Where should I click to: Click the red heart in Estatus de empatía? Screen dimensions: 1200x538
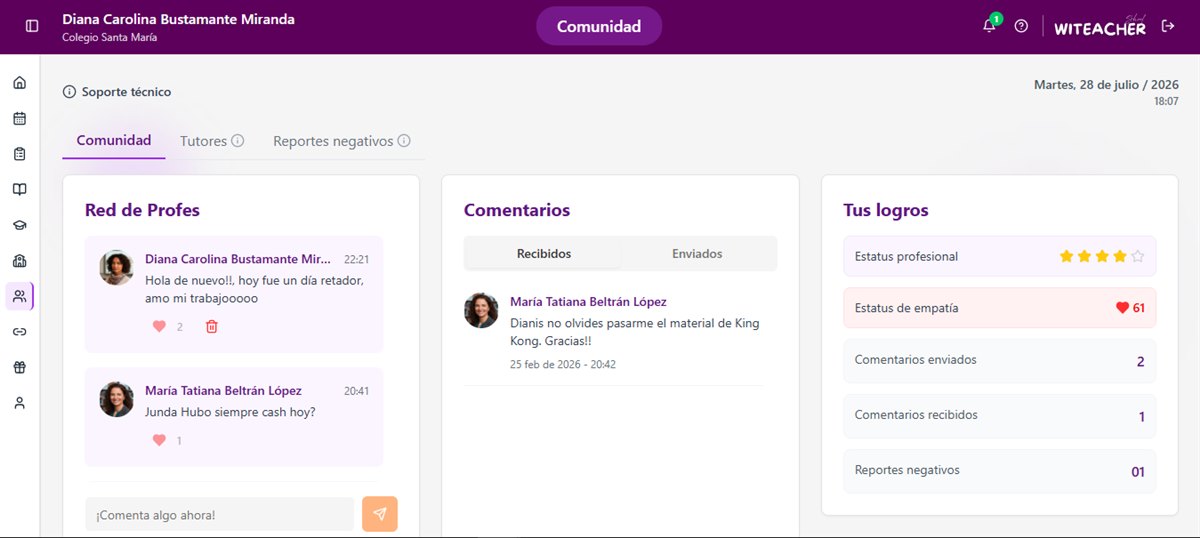pos(1122,308)
